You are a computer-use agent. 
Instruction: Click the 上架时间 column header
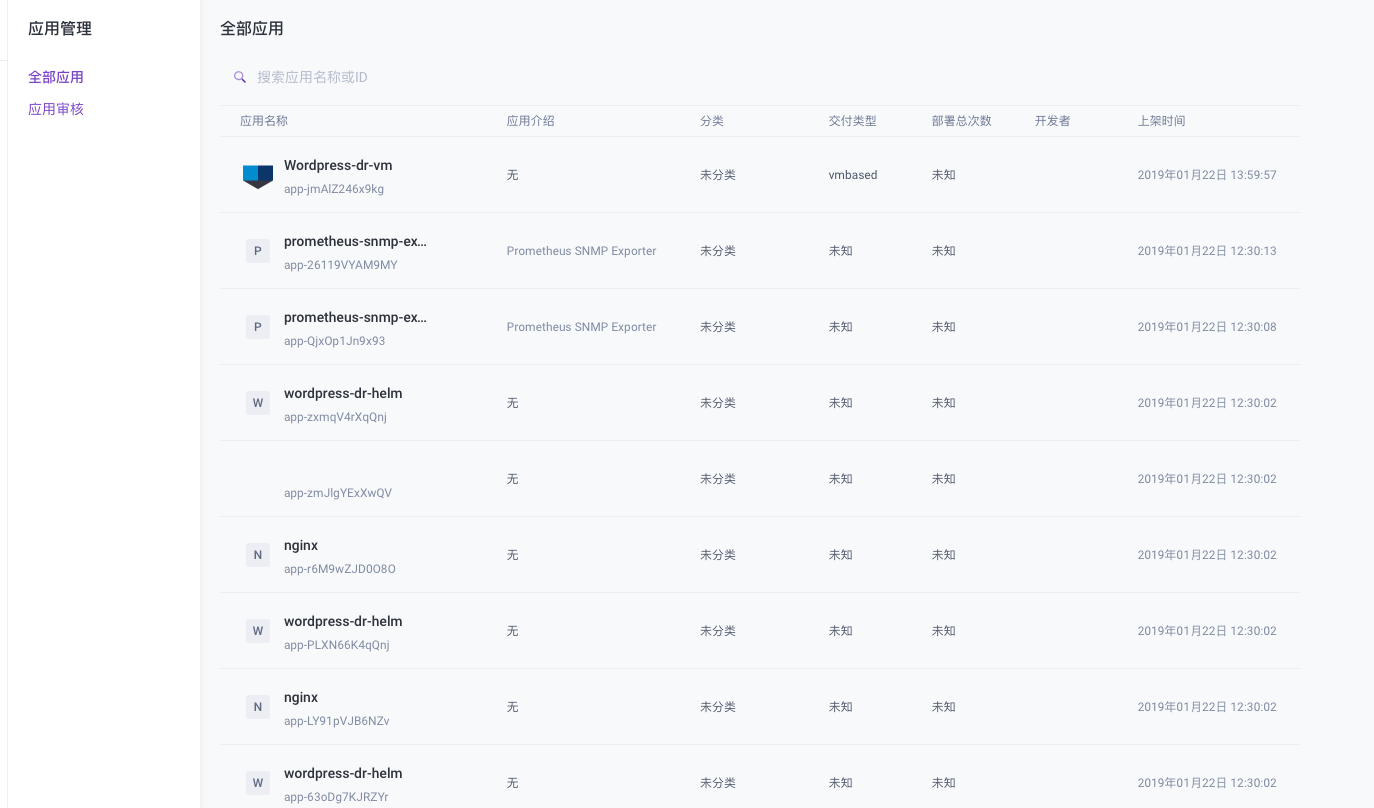1162,121
